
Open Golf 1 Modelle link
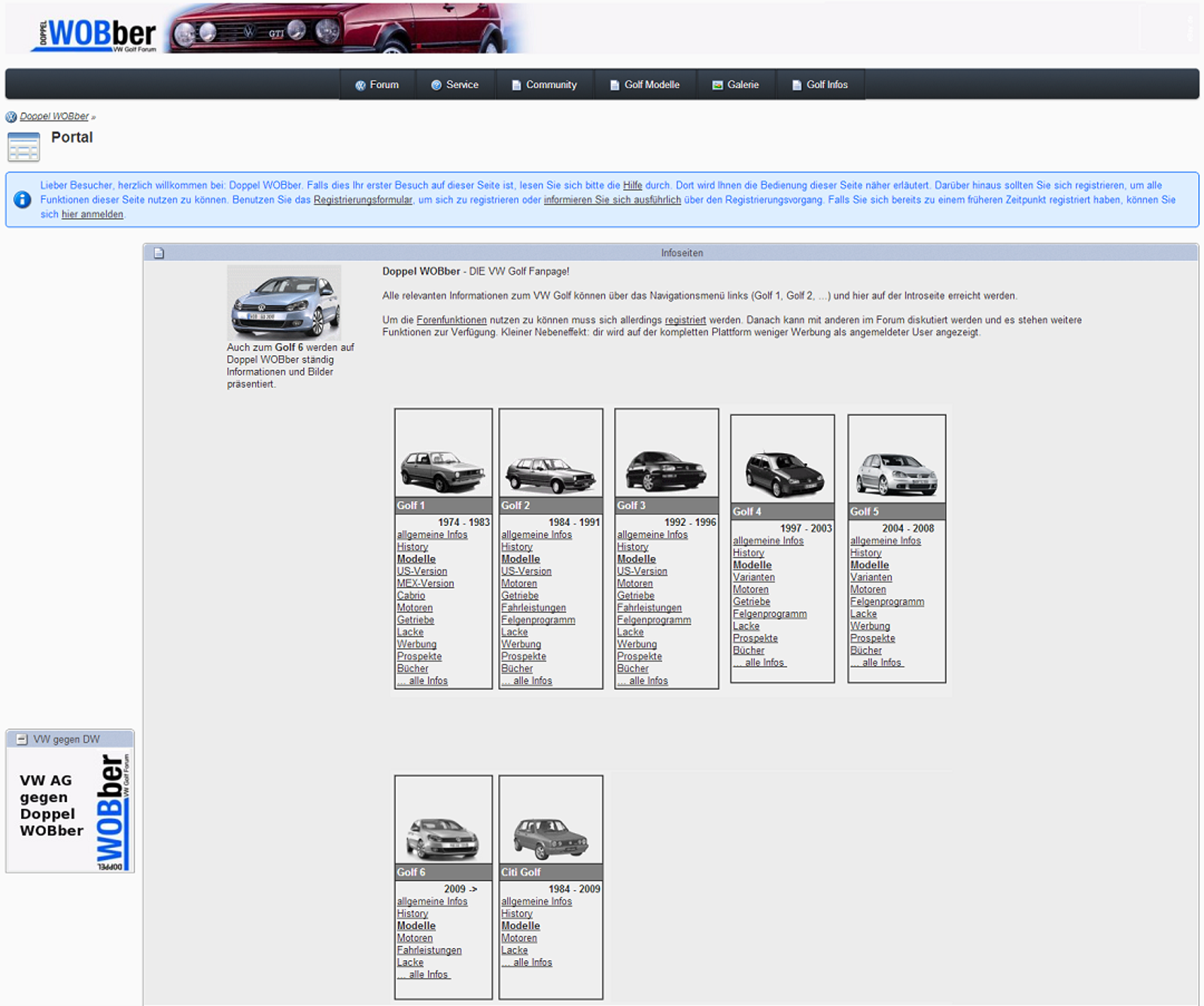(416, 559)
